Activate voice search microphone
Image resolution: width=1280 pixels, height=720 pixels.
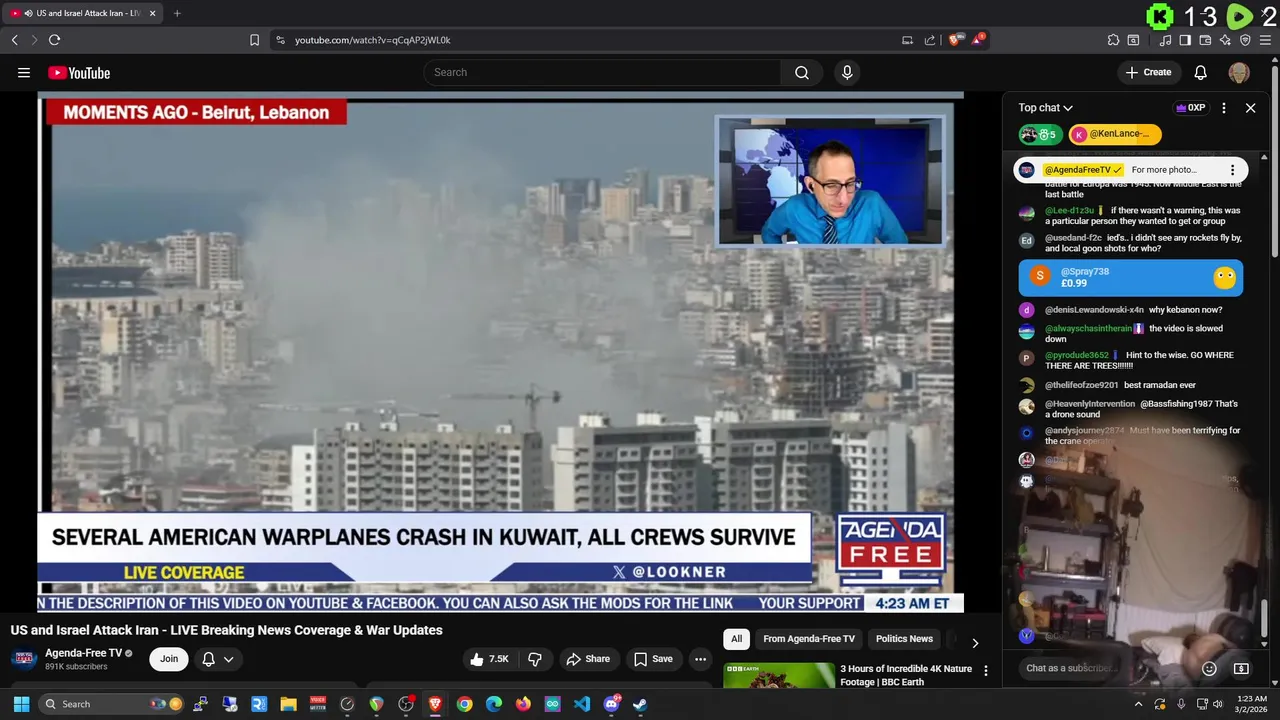pos(847,72)
